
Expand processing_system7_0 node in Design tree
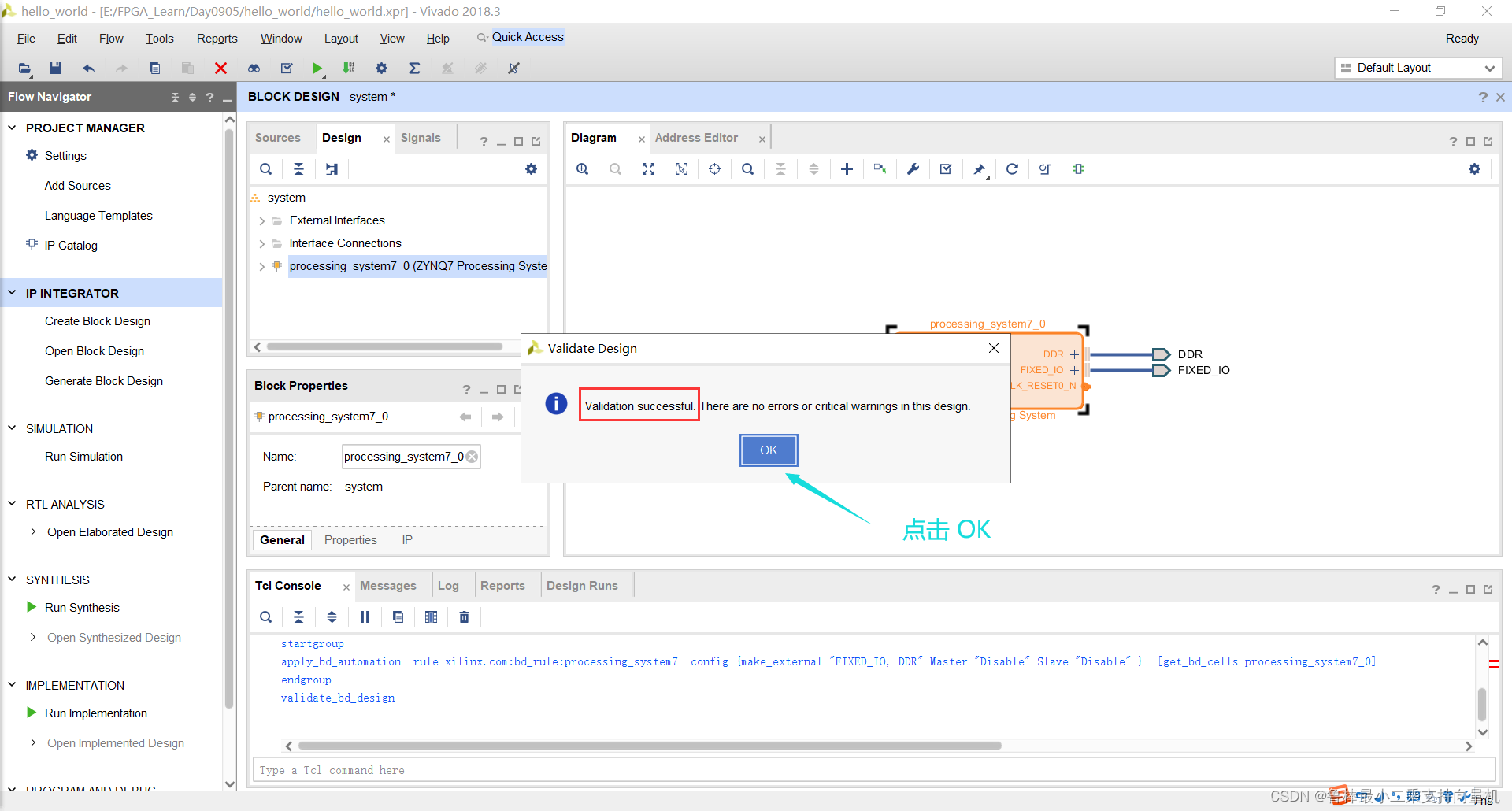(x=261, y=267)
